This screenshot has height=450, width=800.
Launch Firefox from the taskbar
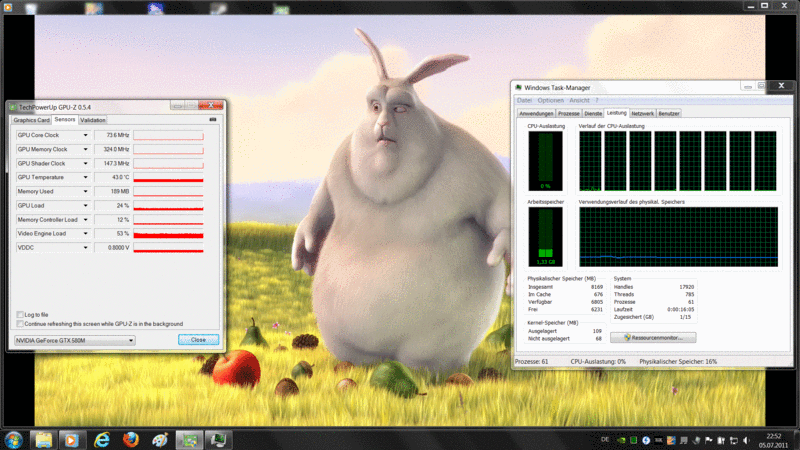(131, 439)
